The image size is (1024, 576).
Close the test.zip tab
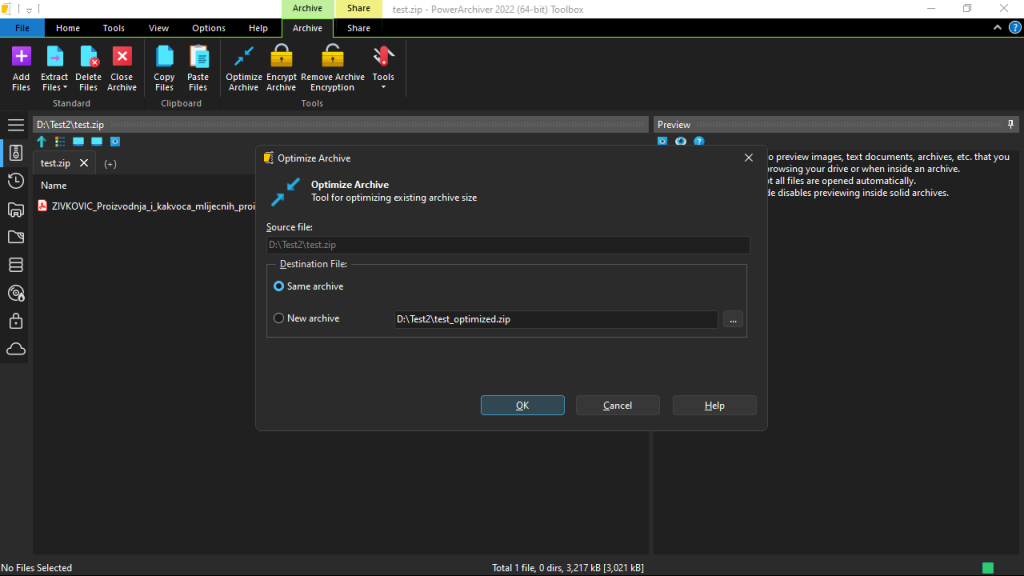(x=84, y=163)
